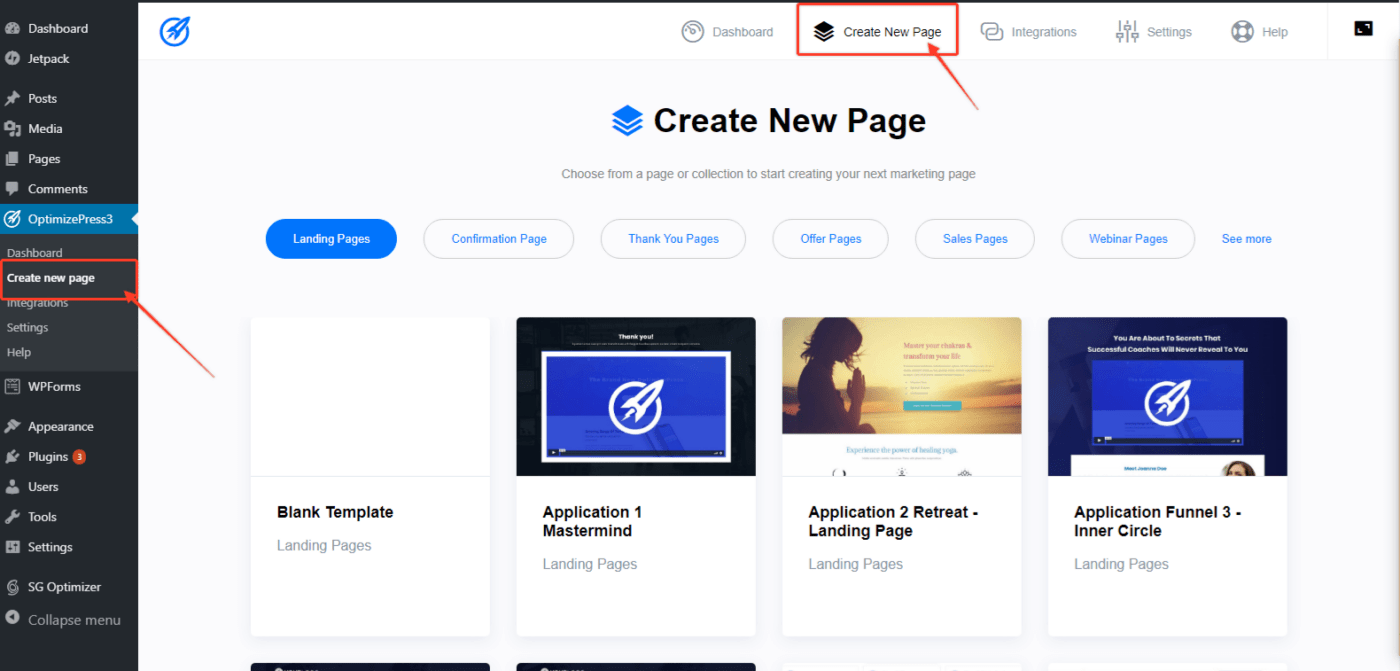Click the Create New Page layers icon
Screen dimensions: 1400x671
click(823, 32)
